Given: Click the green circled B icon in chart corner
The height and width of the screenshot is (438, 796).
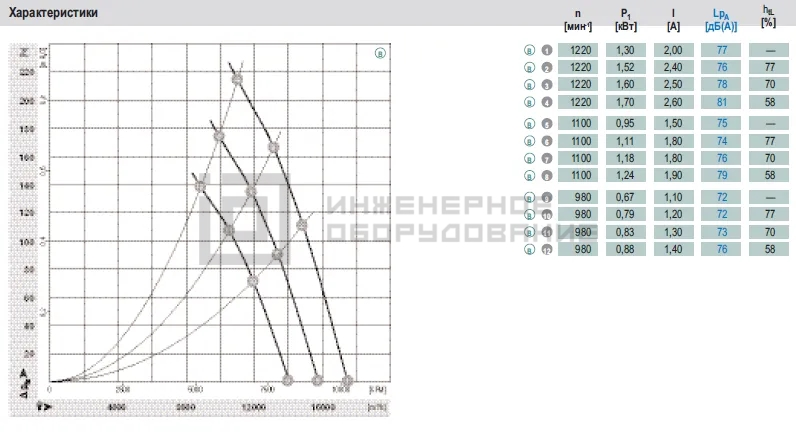Looking at the screenshot, I should [x=380, y=53].
